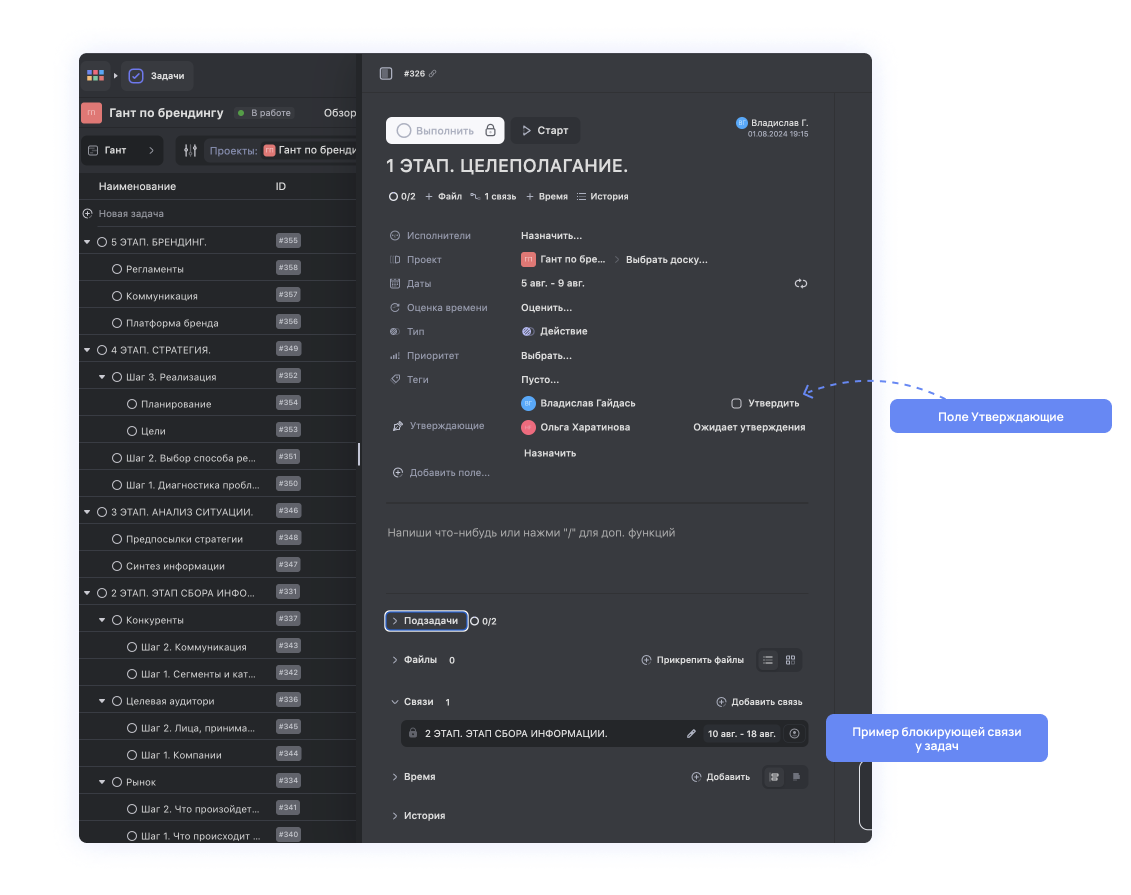Screen dimensions: 1131x895
Task: Toggle the side panel icon left of #326
Action: pos(386,74)
